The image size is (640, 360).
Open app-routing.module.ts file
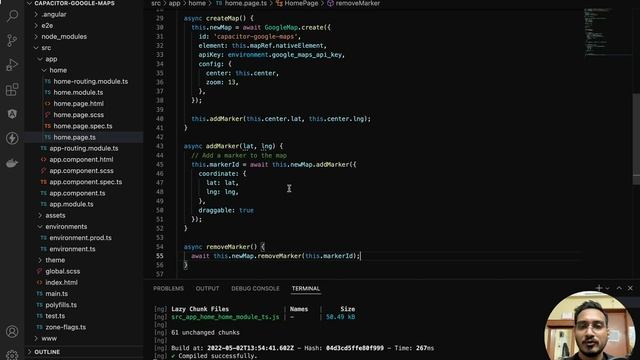(x=84, y=148)
